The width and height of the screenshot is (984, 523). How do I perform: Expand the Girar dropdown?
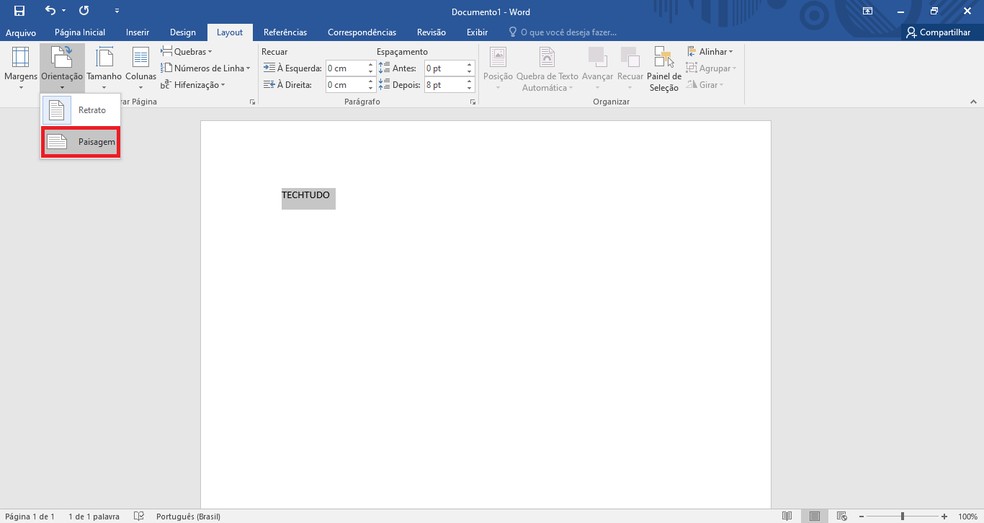pyautogui.click(x=705, y=85)
